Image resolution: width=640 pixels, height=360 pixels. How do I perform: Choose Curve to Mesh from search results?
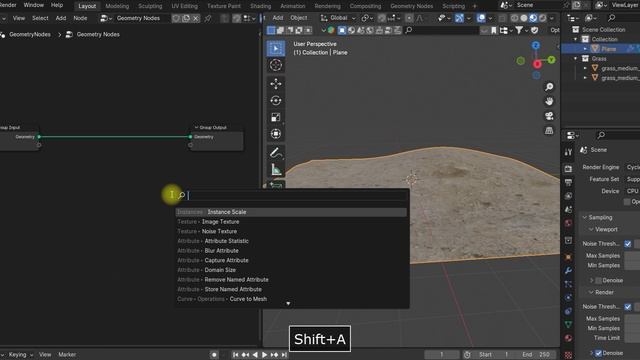[291, 299]
